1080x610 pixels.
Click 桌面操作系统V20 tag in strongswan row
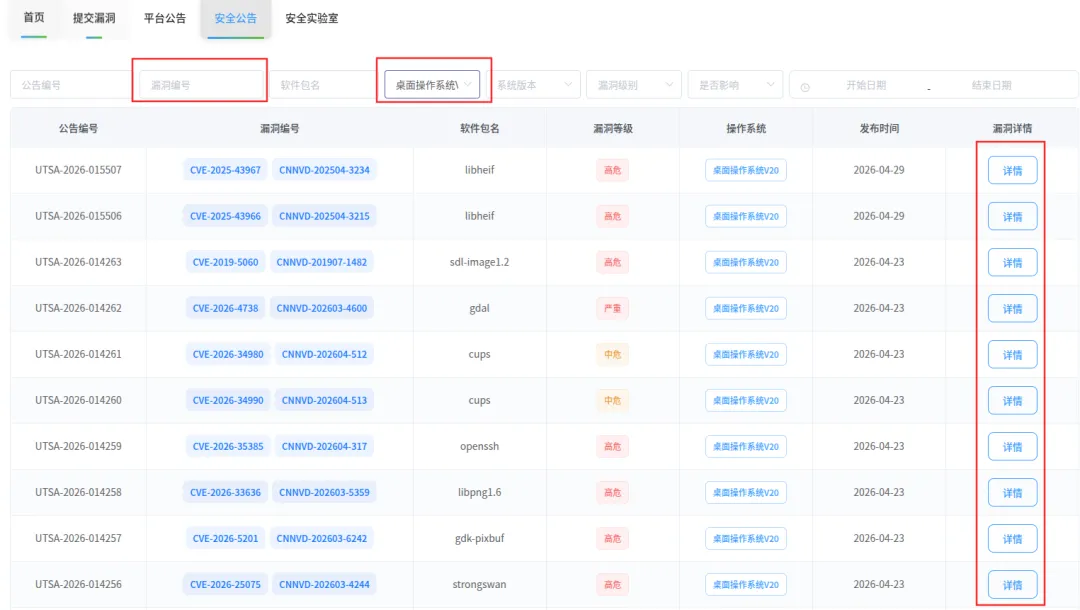pos(745,585)
